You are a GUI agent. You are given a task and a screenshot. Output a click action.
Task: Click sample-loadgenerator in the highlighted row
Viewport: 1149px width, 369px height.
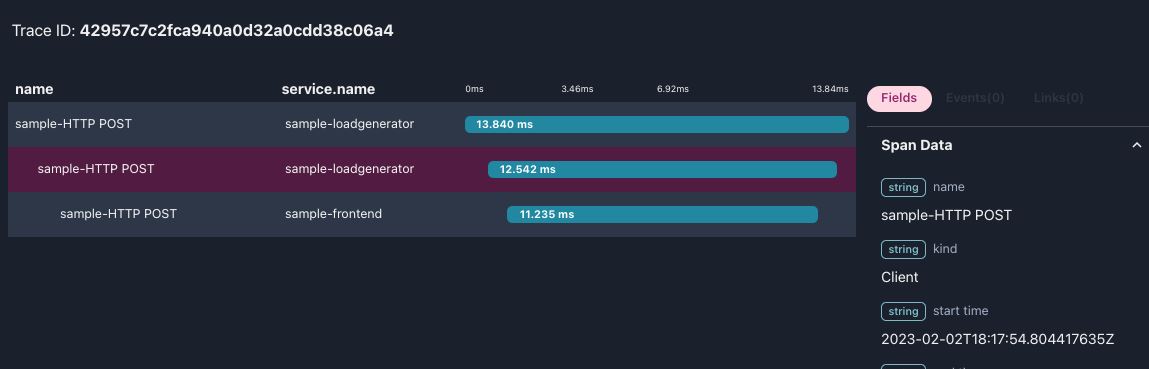pos(350,169)
